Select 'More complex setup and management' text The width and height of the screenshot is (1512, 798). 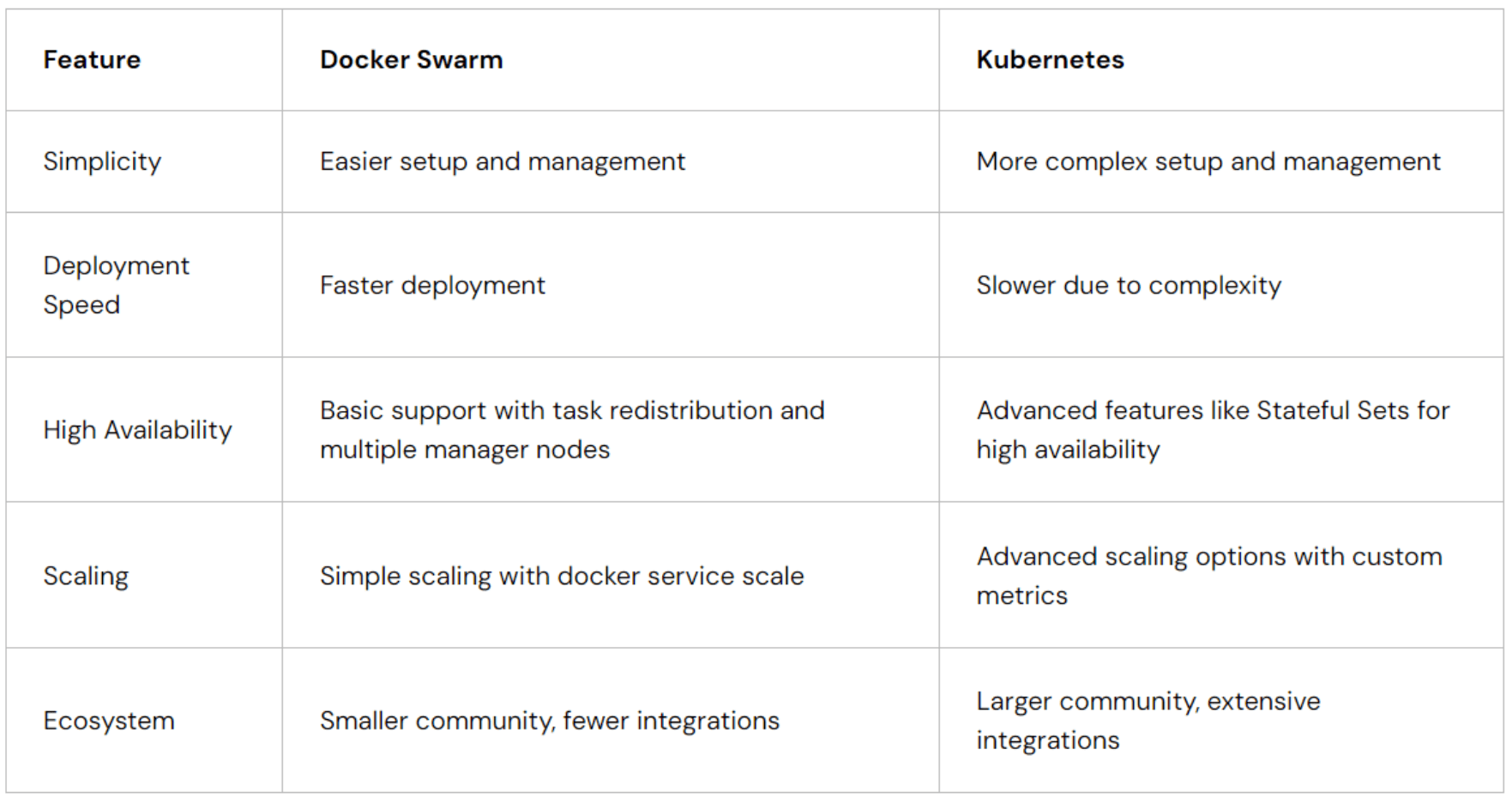pyautogui.click(x=1208, y=161)
